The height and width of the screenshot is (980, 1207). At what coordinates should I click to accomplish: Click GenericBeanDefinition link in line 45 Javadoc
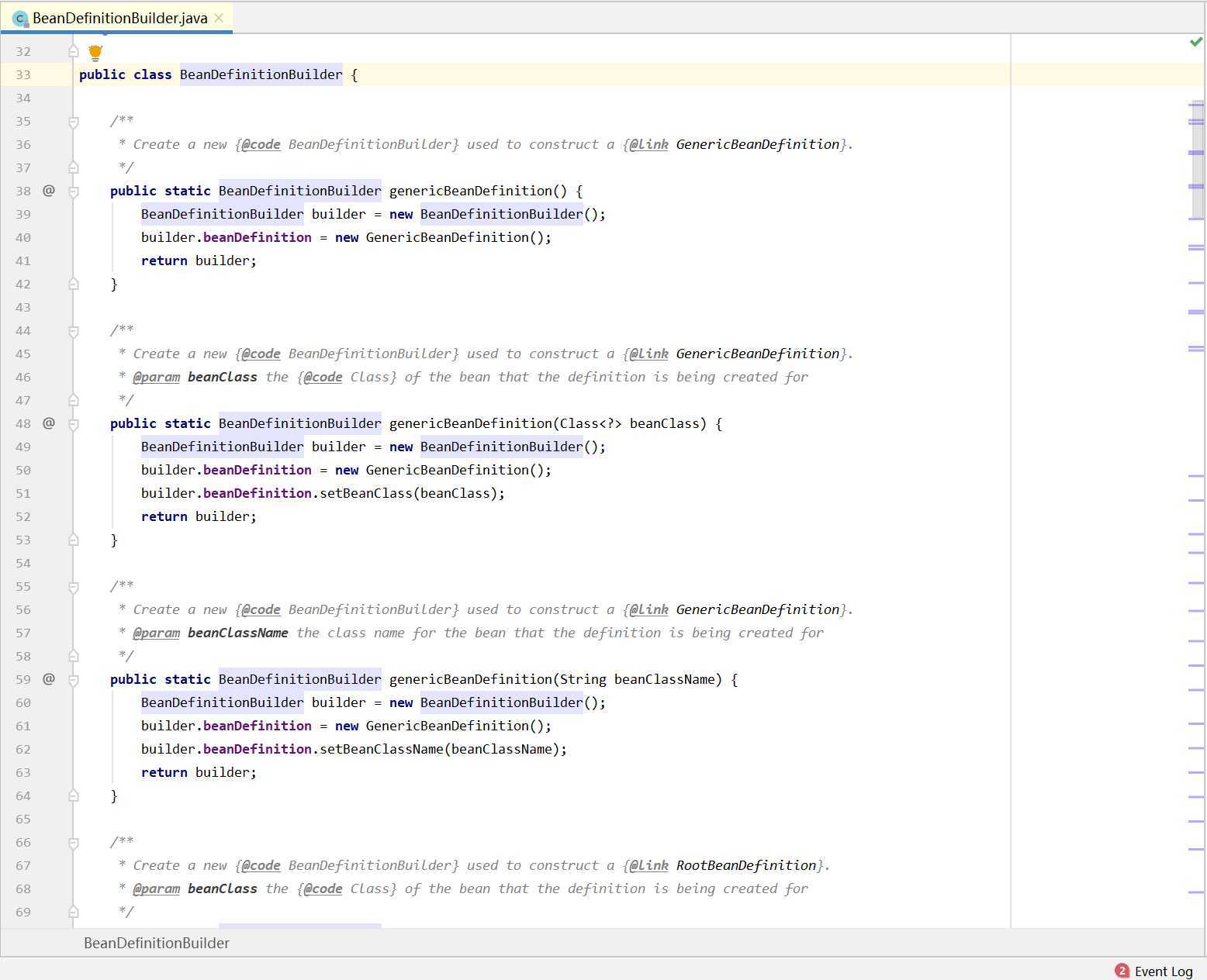click(757, 354)
